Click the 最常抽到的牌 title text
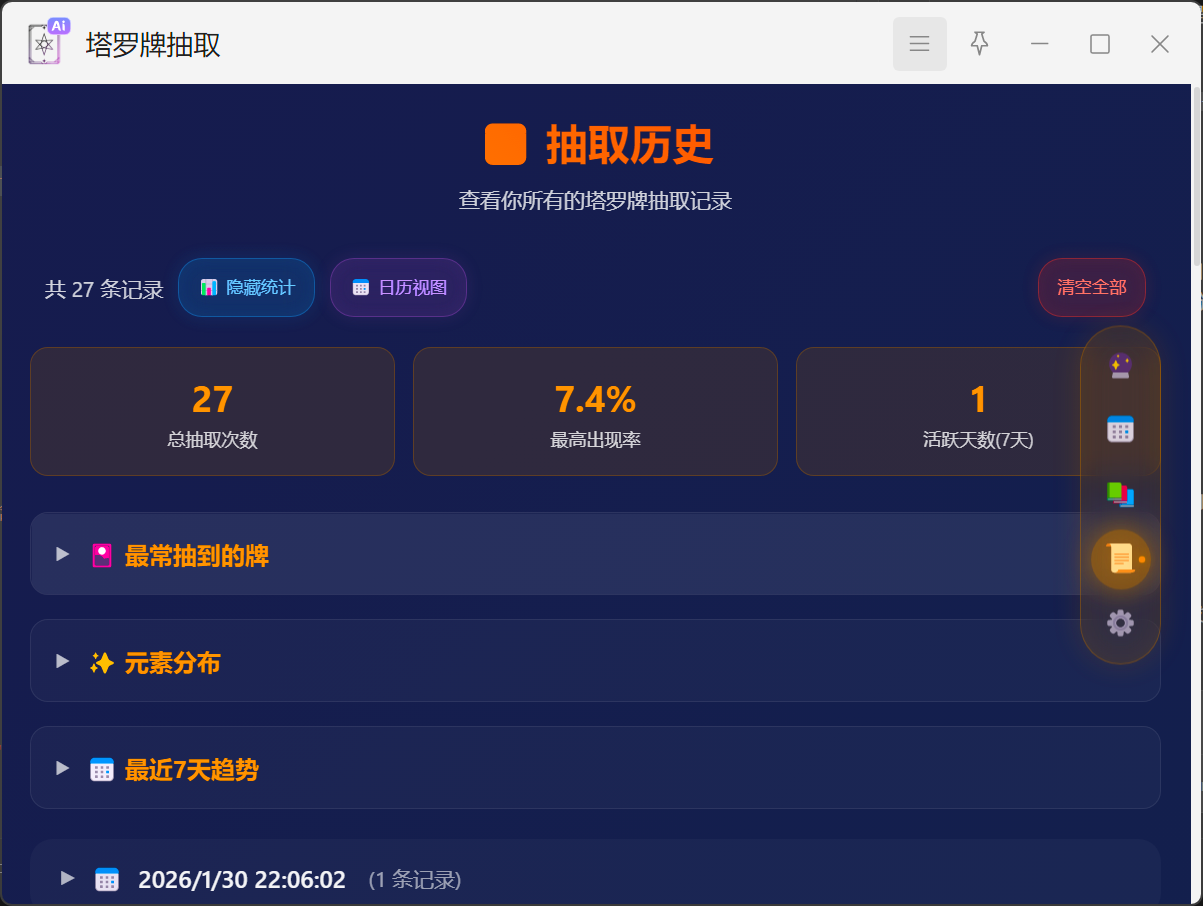The height and width of the screenshot is (906, 1203). pyautogui.click(x=196, y=556)
